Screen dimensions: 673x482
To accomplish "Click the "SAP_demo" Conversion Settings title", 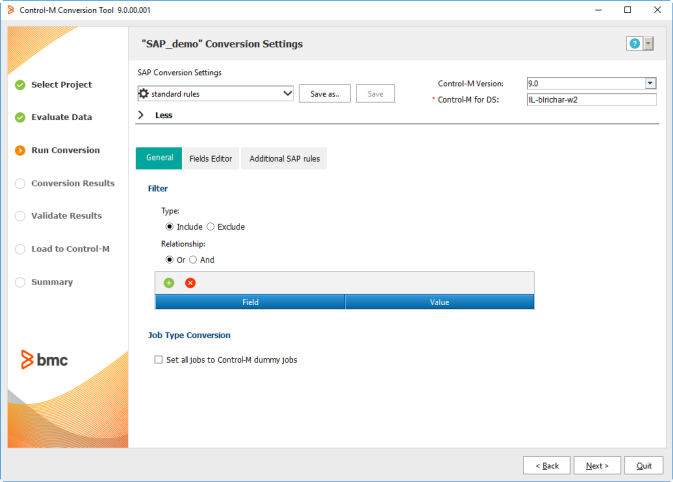I will click(x=222, y=44).
